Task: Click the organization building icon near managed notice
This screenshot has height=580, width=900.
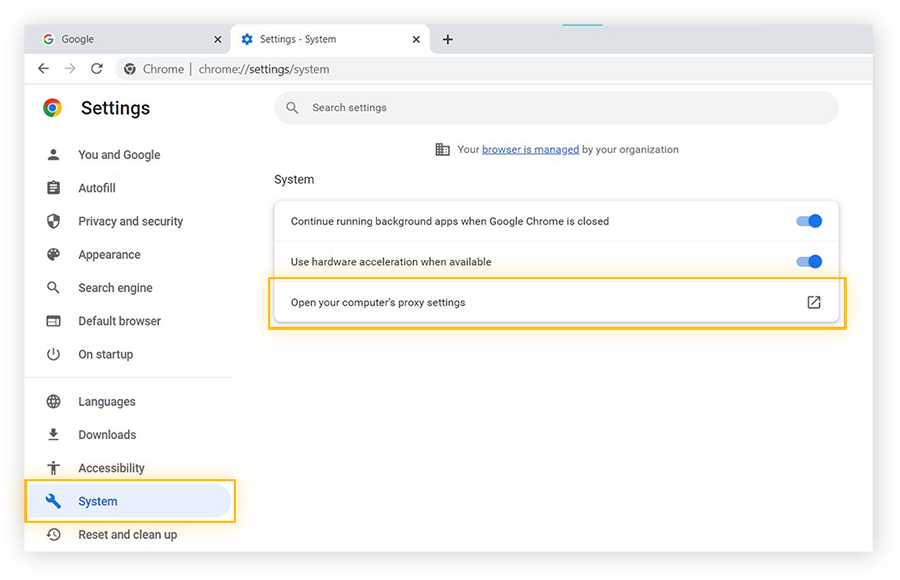Action: pyautogui.click(x=442, y=149)
